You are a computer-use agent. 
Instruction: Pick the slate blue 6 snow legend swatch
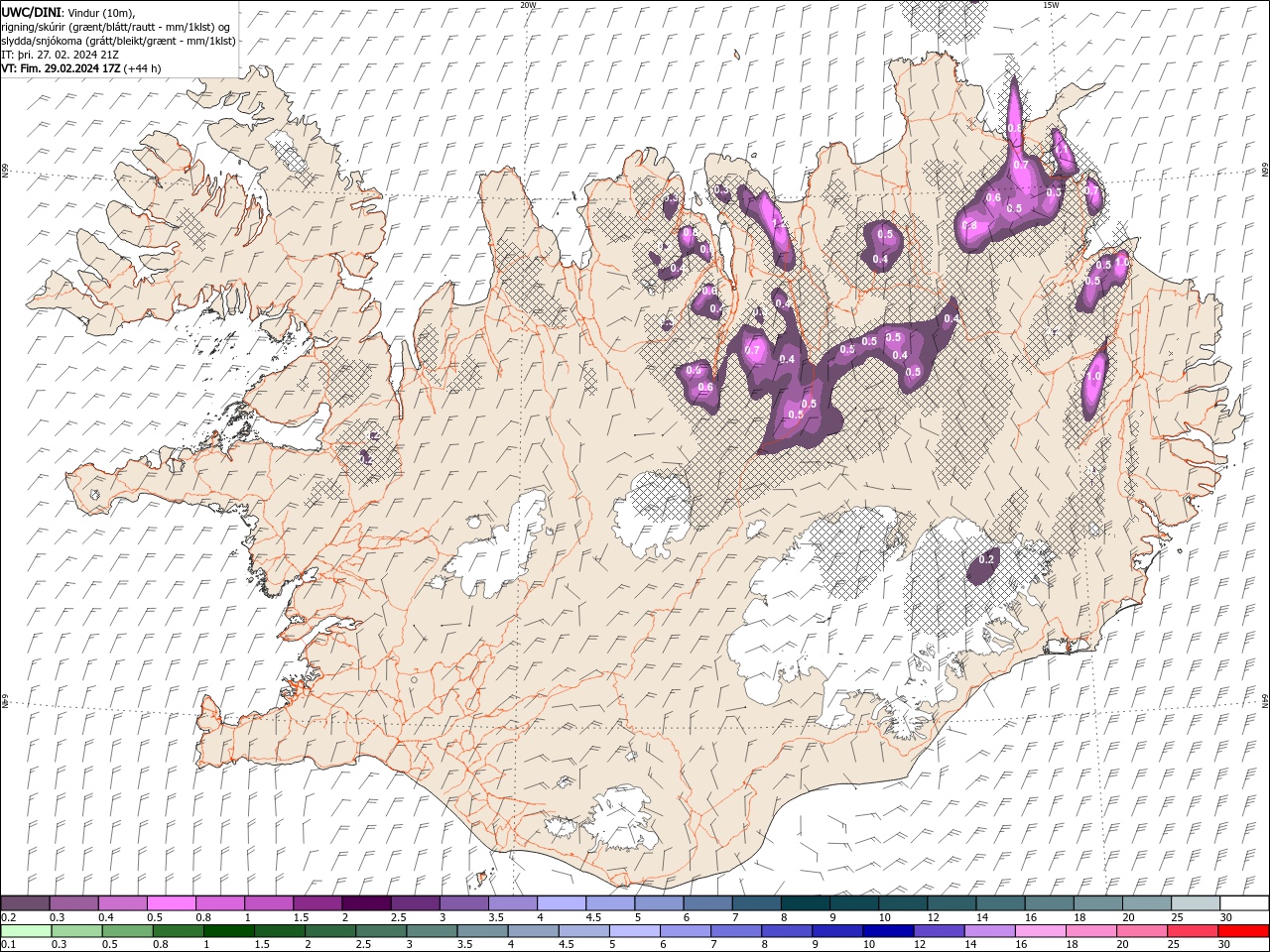tap(707, 903)
